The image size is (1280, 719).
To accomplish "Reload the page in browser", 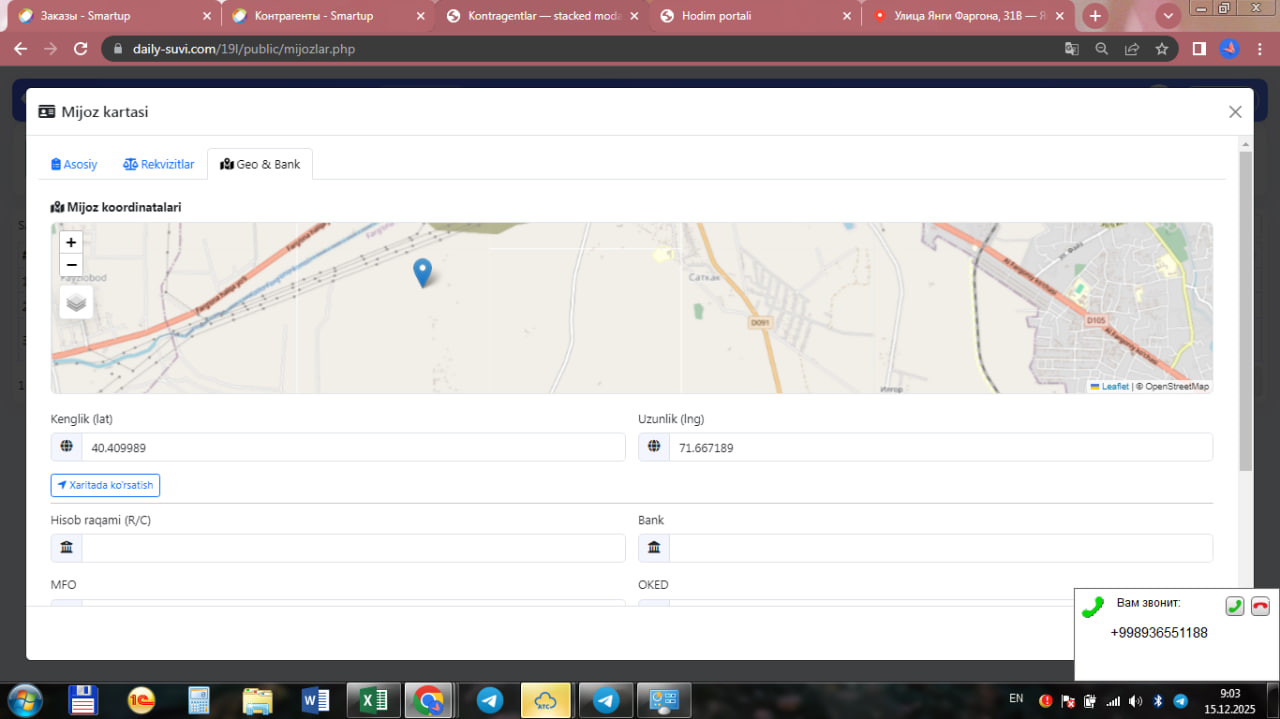I will (x=81, y=49).
